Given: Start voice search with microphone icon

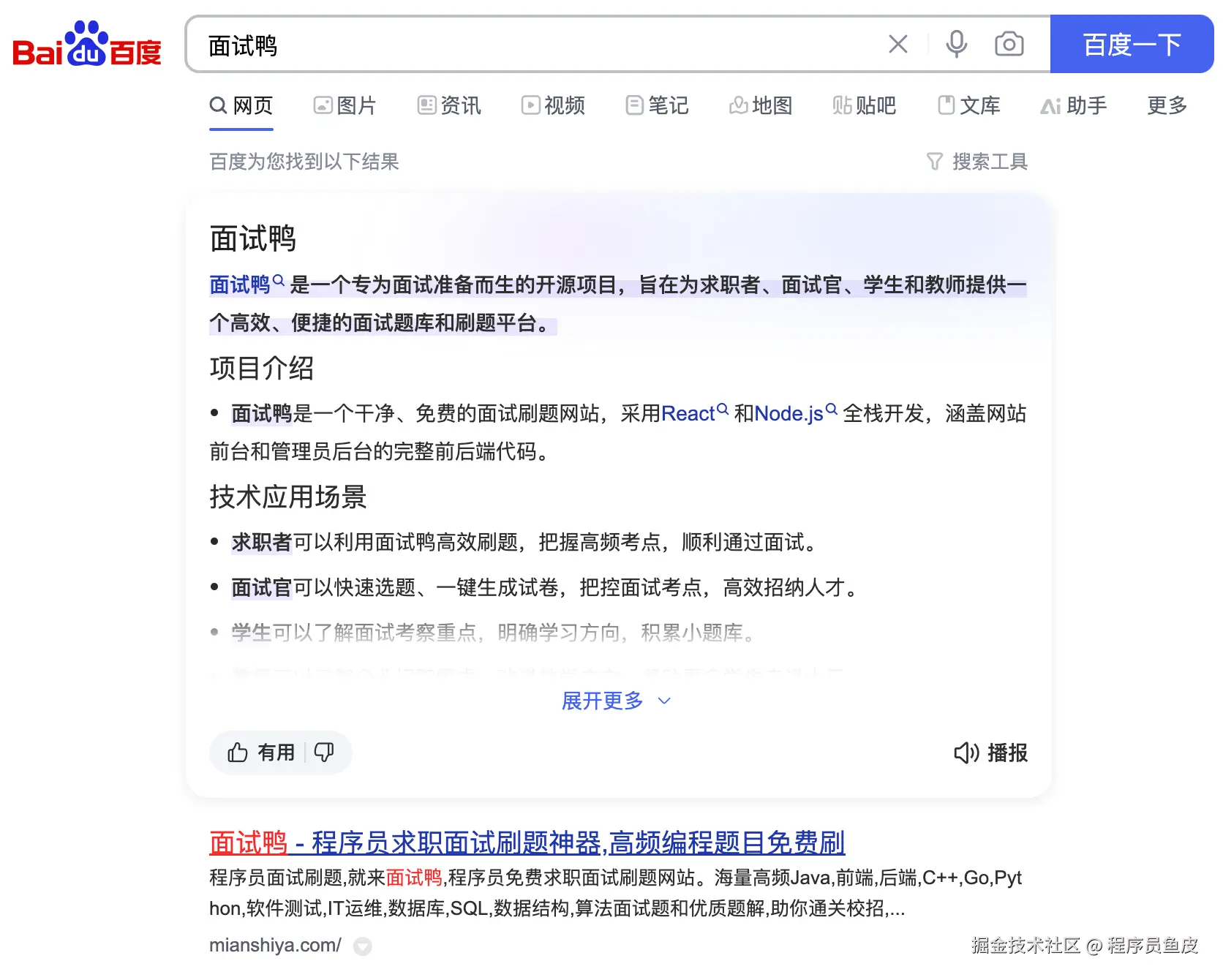Looking at the screenshot, I should [x=956, y=45].
